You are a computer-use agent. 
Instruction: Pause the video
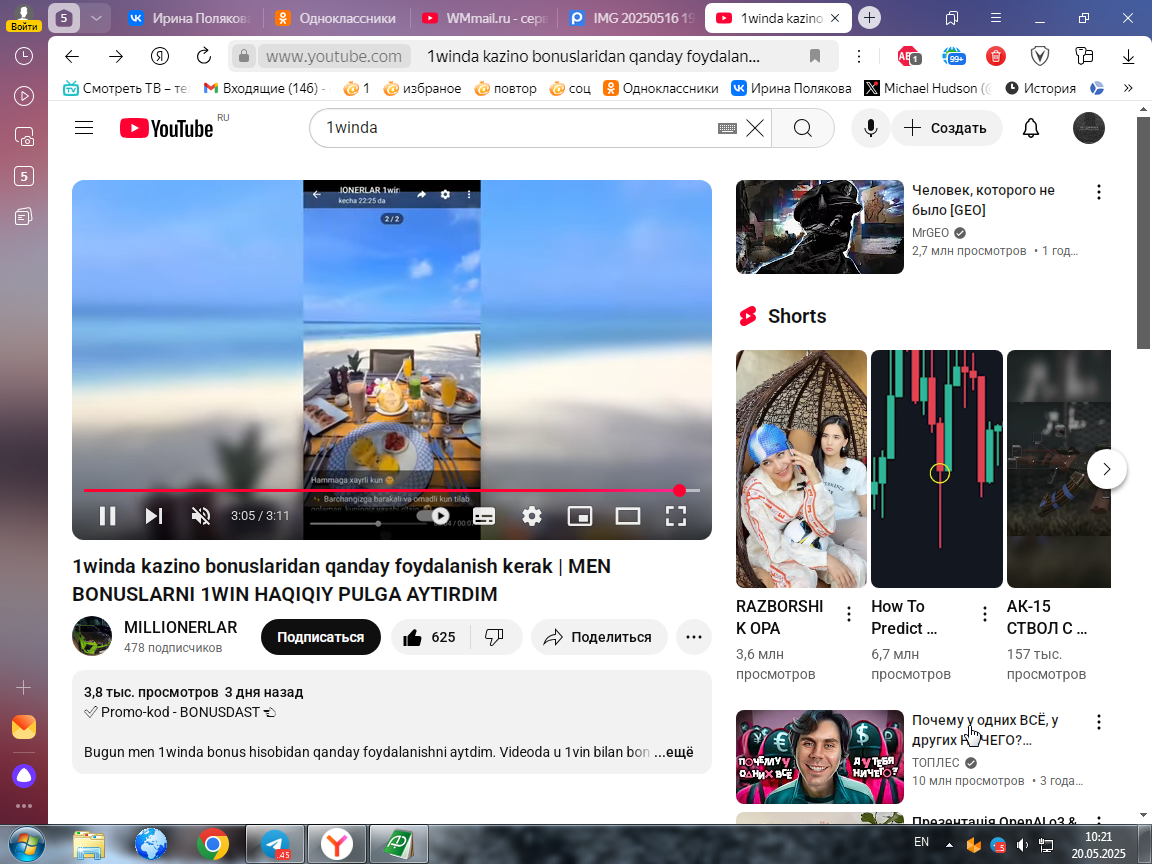click(x=107, y=516)
